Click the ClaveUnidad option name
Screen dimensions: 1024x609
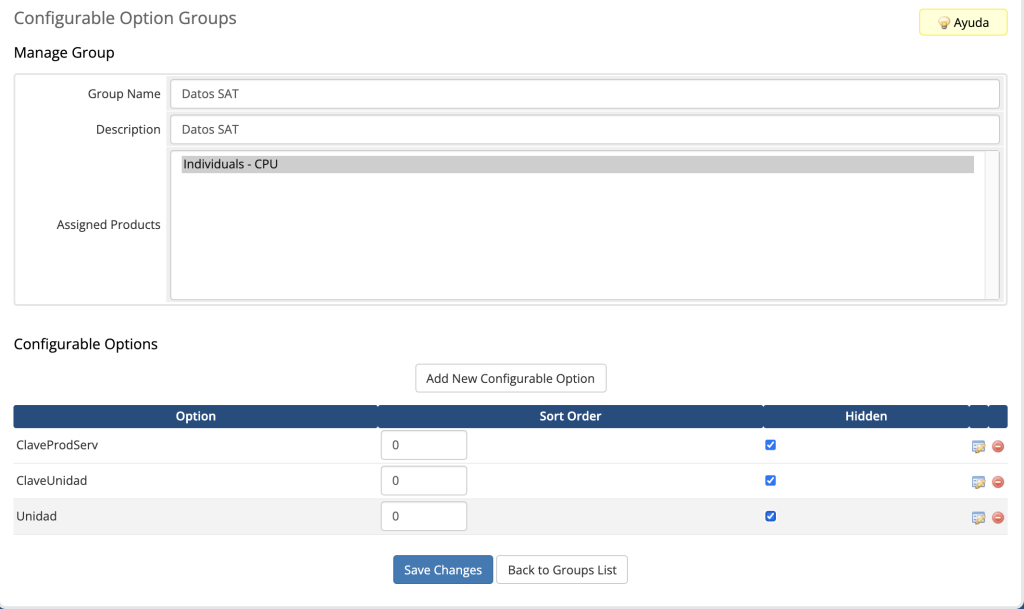pos(52,480)
